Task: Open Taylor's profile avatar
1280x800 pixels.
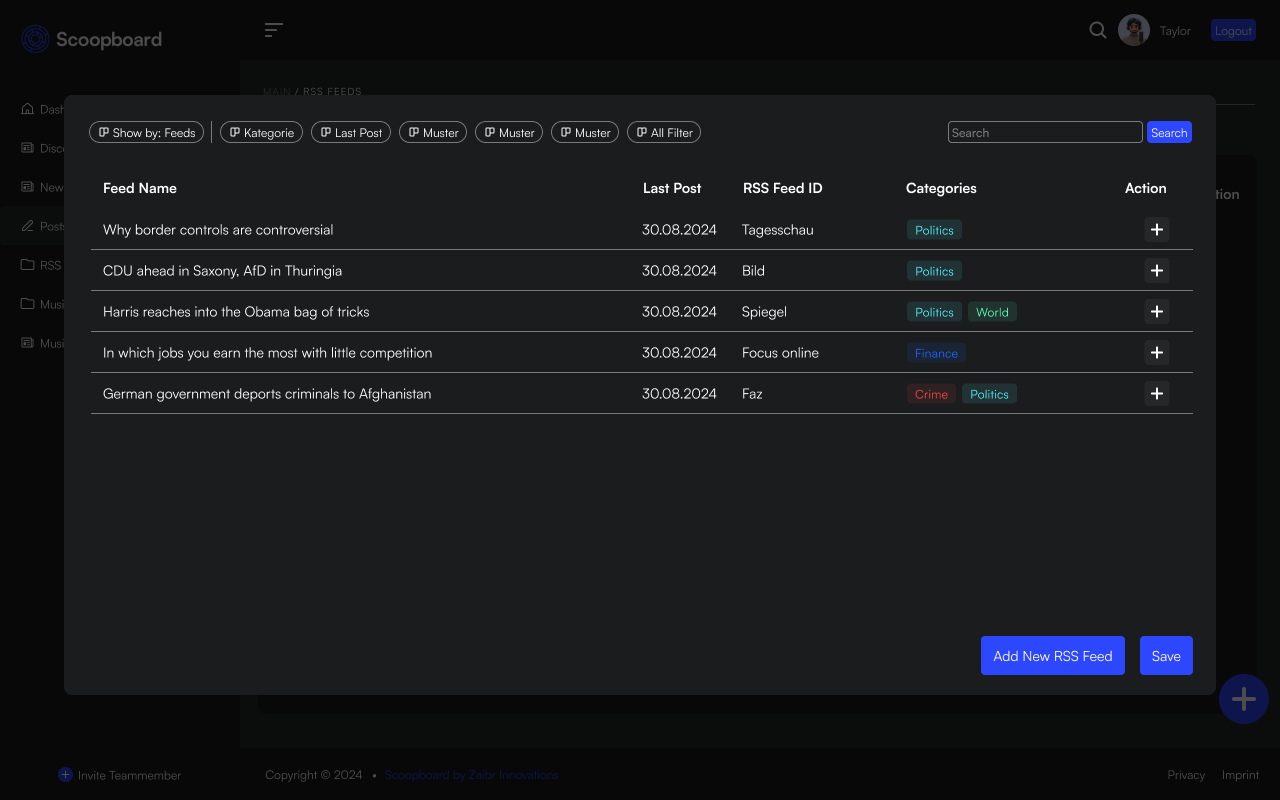Action: 1133,30
